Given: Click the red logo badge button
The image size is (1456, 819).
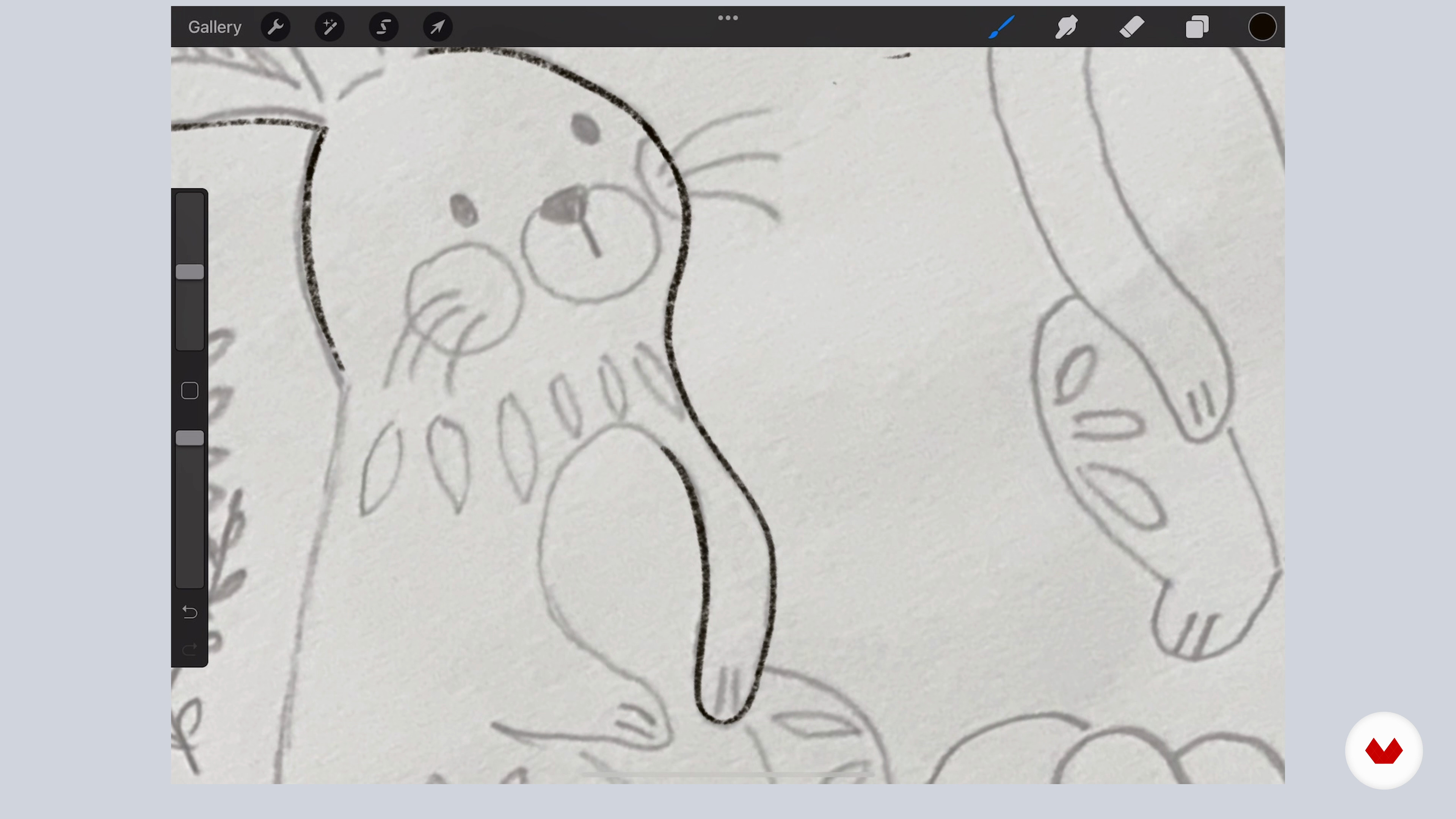Looking at the screenshot, I should pyautogui.click(x=1383, y=751).
